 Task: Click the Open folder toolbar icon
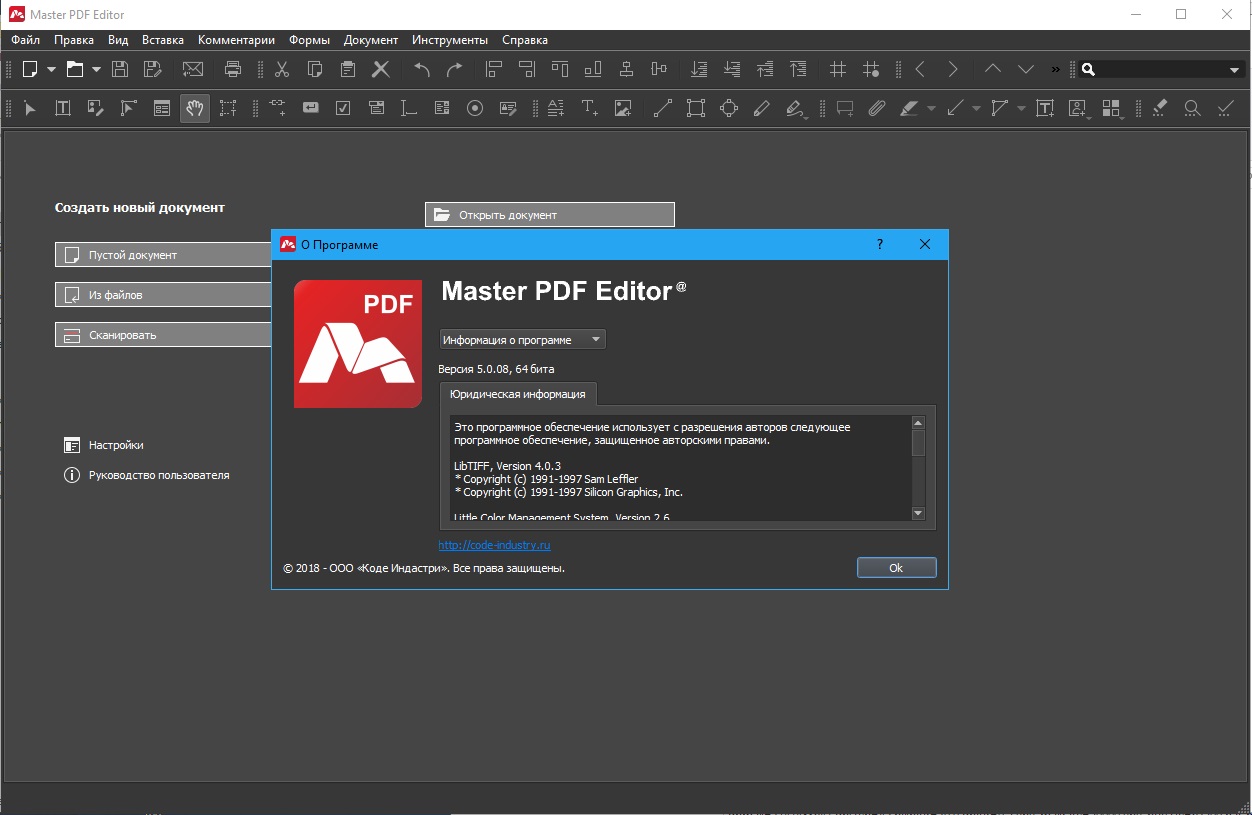coord(75,69)
